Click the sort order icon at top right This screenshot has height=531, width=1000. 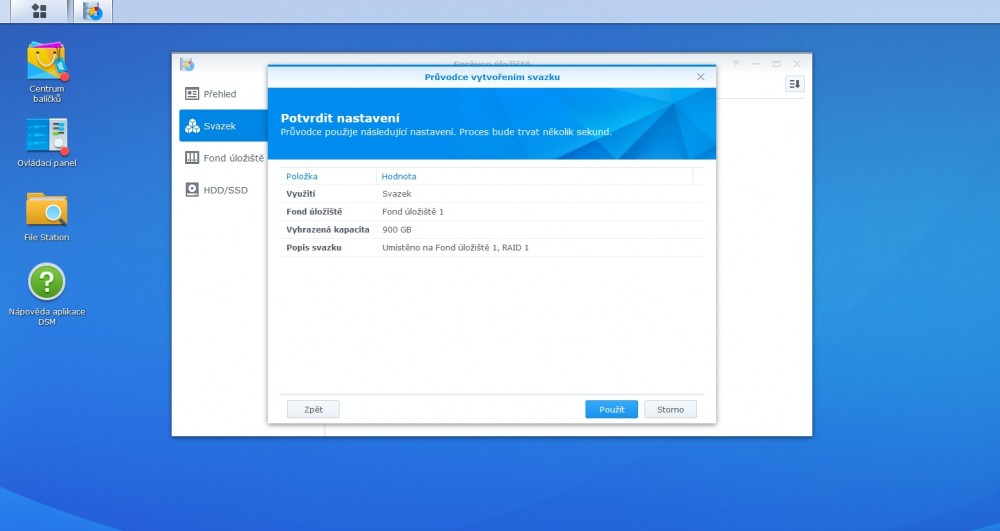coord(795,84)
